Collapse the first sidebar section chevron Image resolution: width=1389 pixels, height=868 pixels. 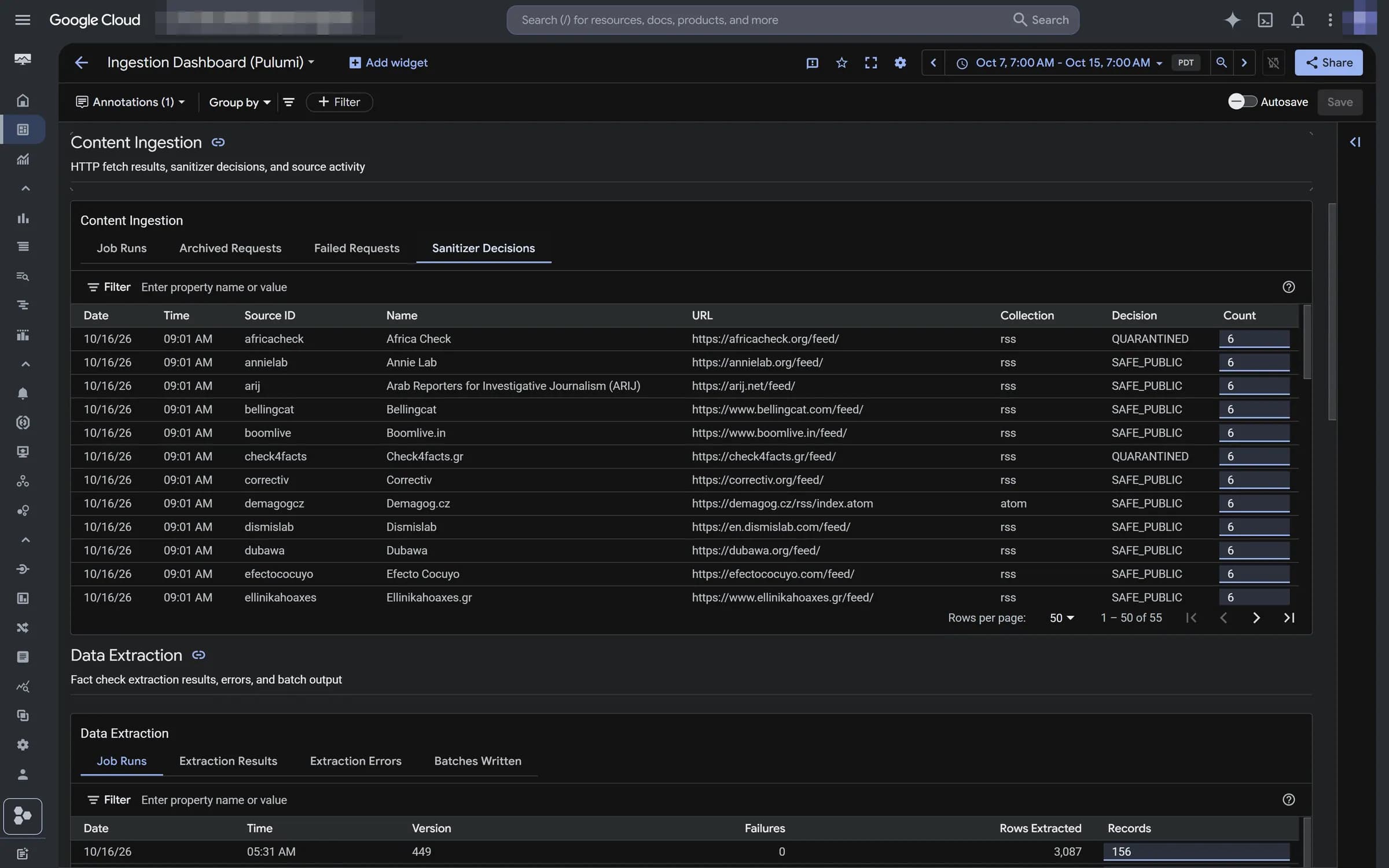[x=25, y=189]
